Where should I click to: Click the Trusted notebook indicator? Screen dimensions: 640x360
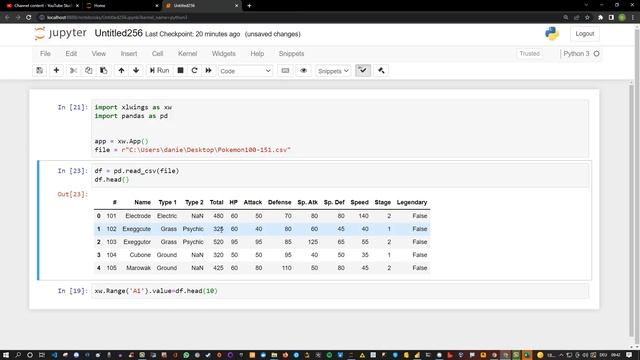tap(530, 53)
